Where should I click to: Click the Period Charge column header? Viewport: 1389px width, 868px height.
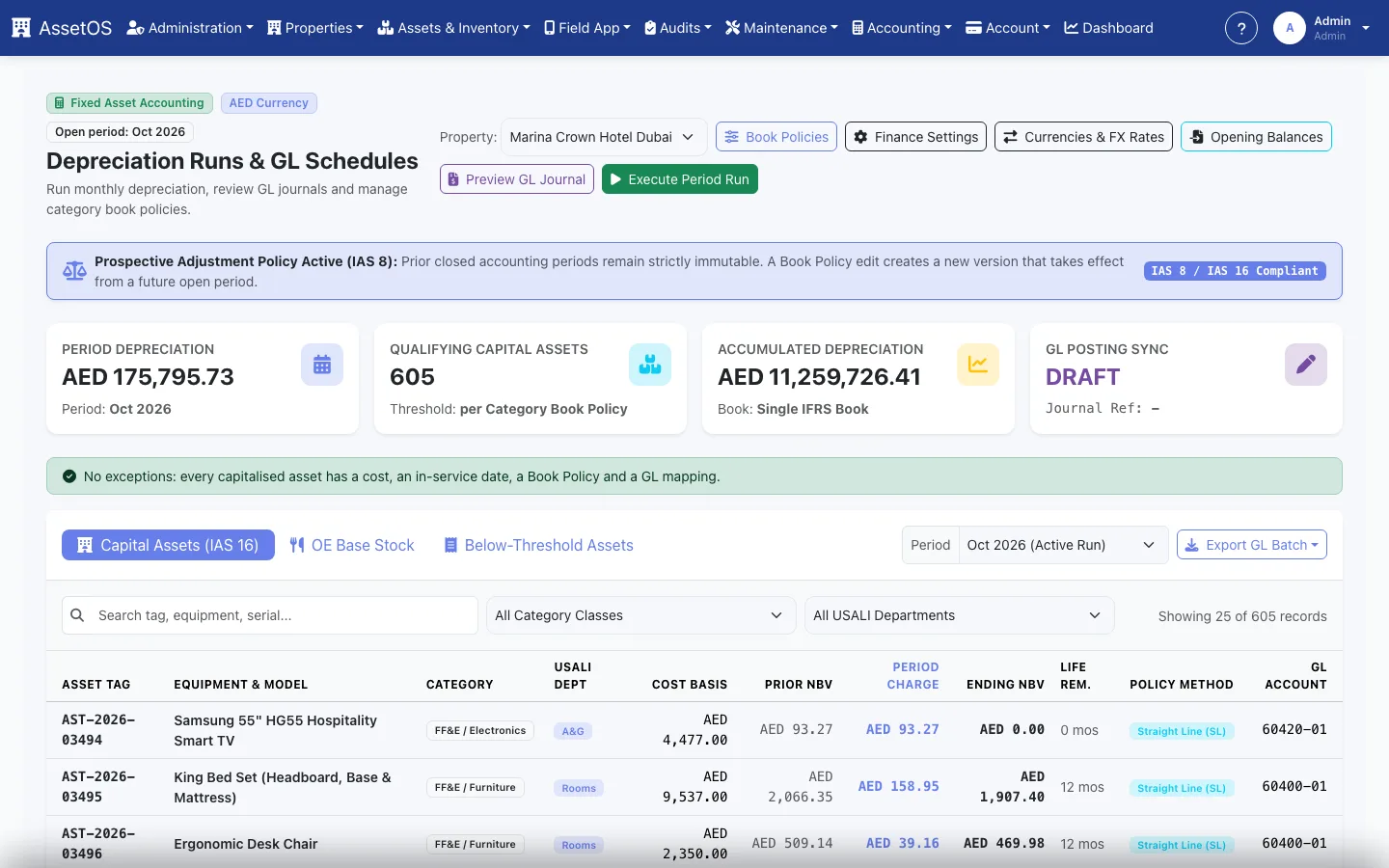[913, 676]
